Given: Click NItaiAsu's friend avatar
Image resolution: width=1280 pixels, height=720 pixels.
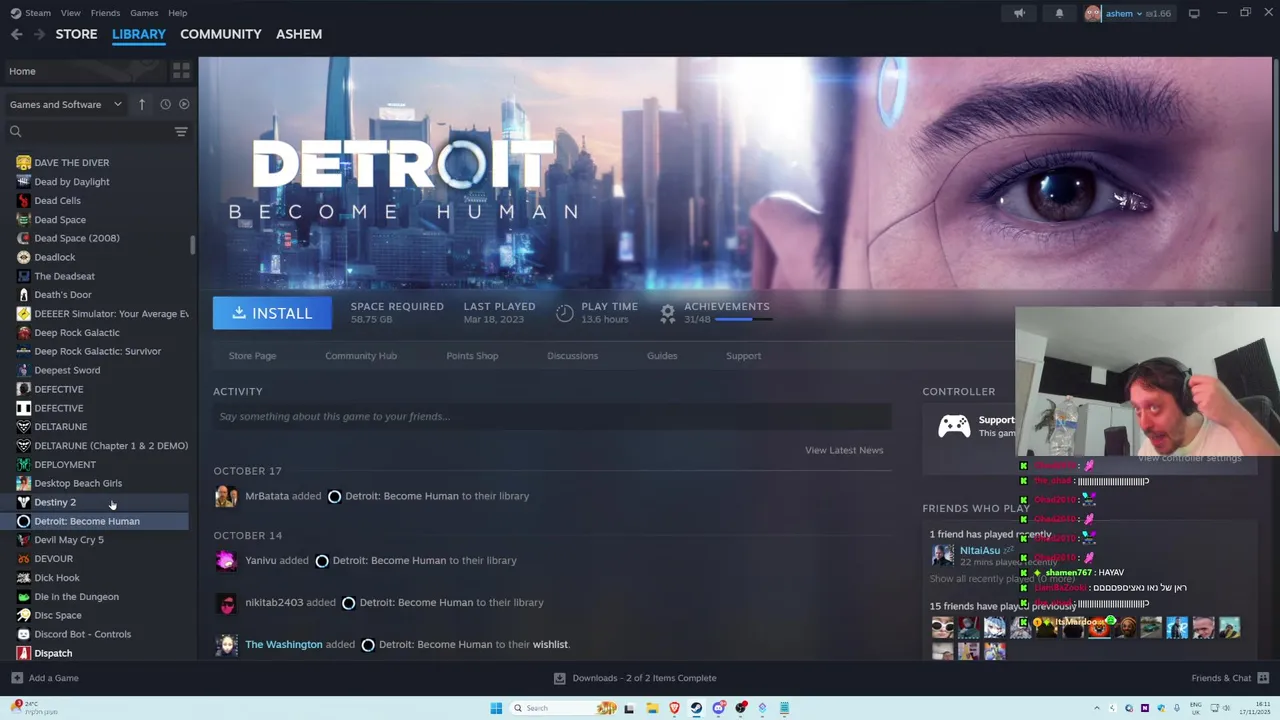Looking at the screenshot, I should (x=942, y=555).
